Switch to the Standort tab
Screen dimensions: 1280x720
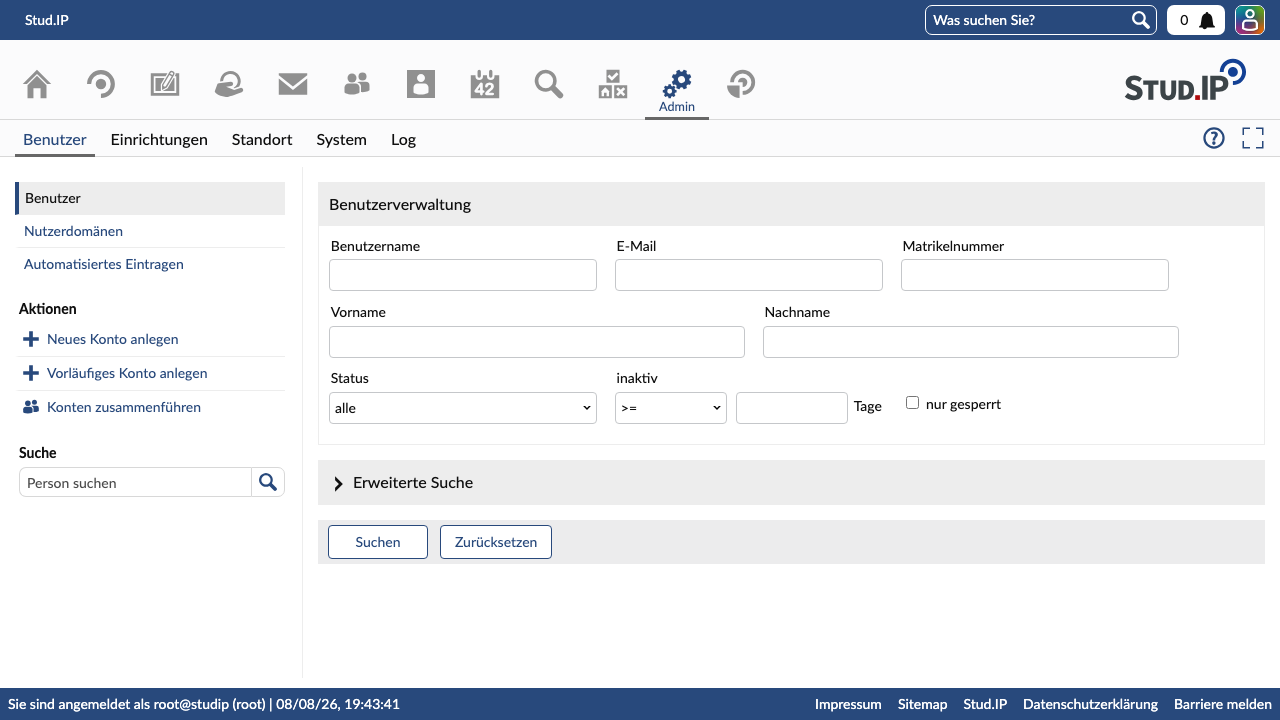click(262, 139)
